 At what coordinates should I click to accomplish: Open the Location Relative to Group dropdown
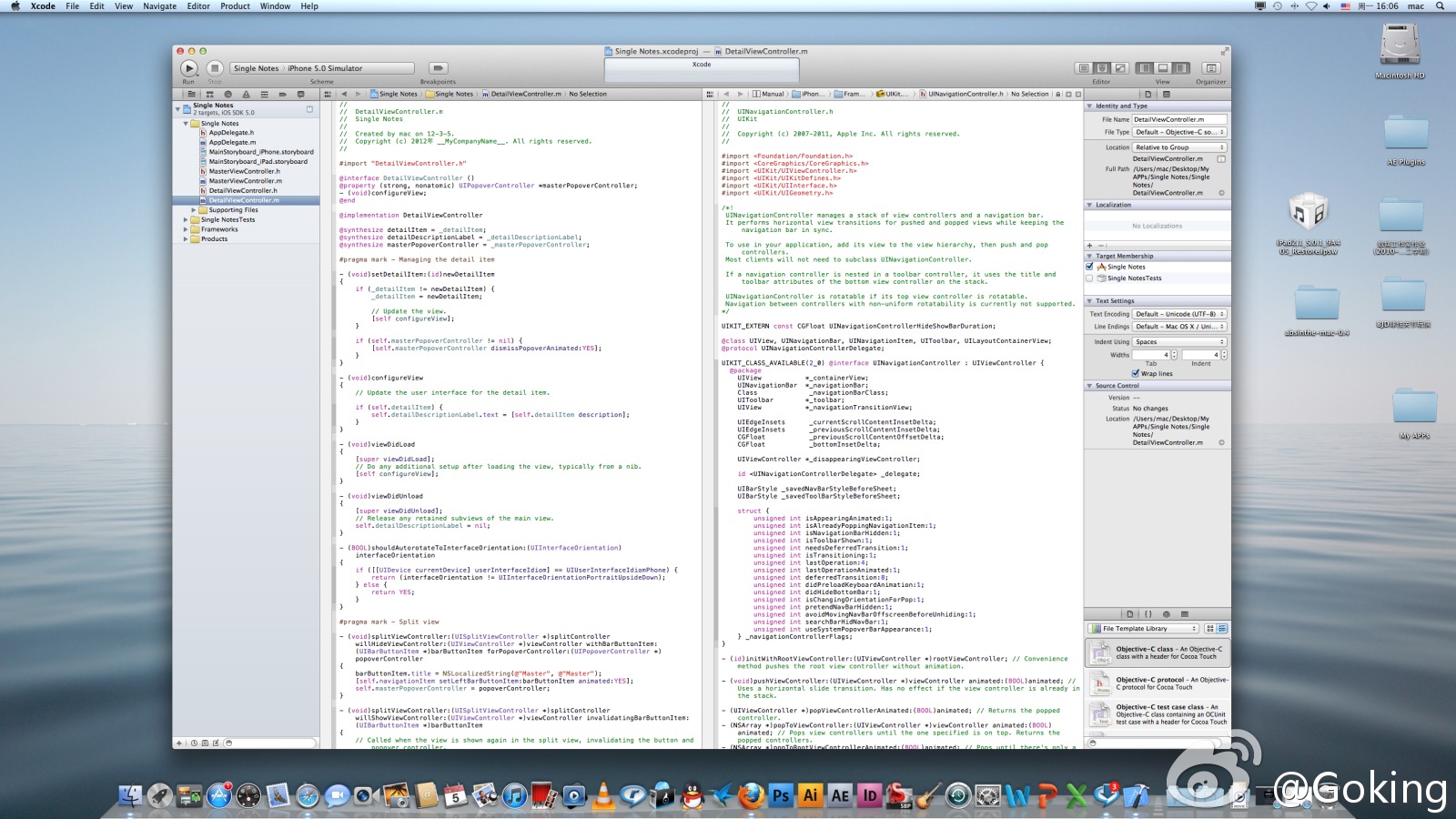1179,147
